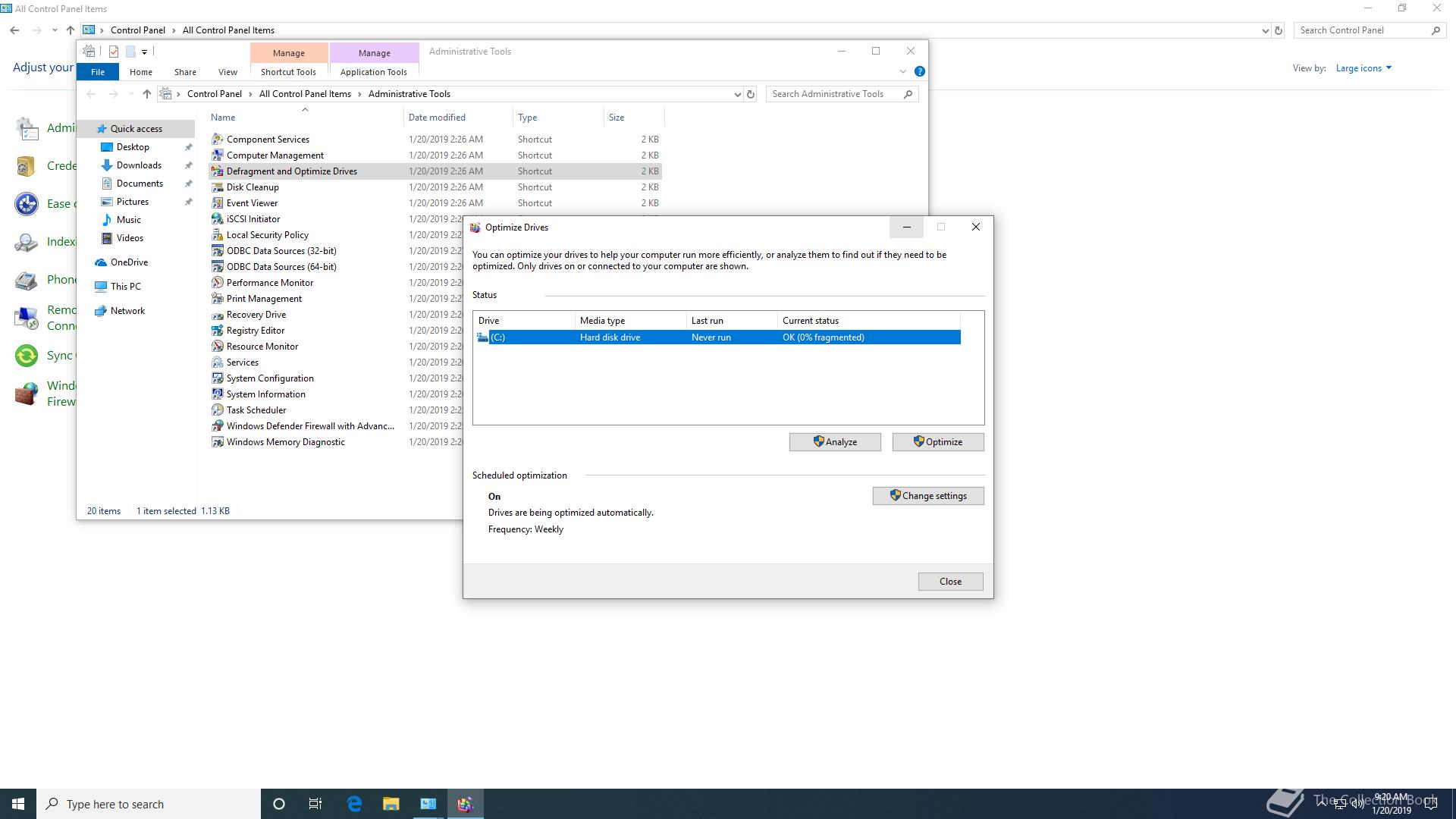Click the Disk Cleanup icon

click(218, 187)
